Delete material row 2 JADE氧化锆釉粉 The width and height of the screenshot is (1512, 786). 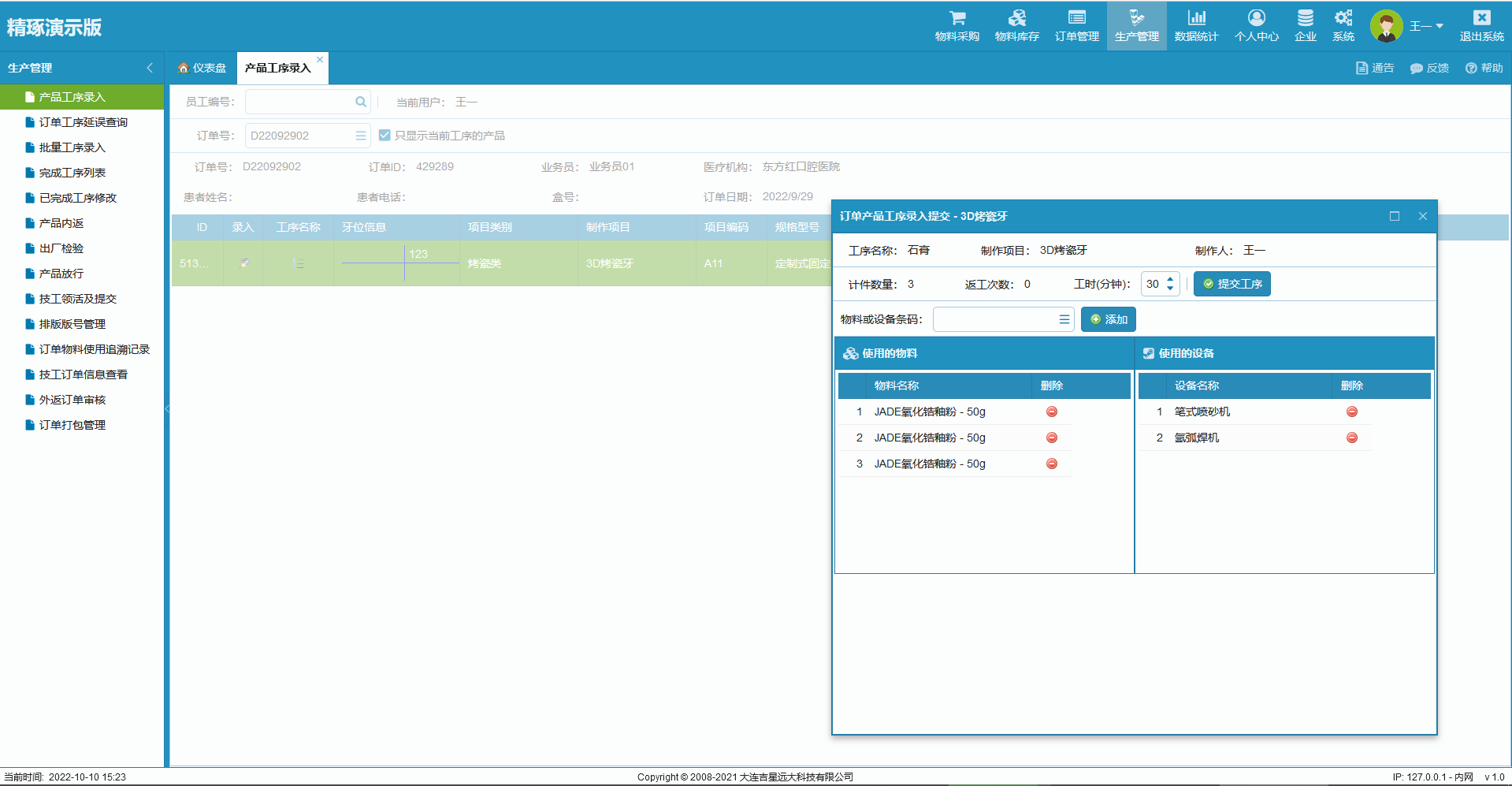[x=1051, y=438]
